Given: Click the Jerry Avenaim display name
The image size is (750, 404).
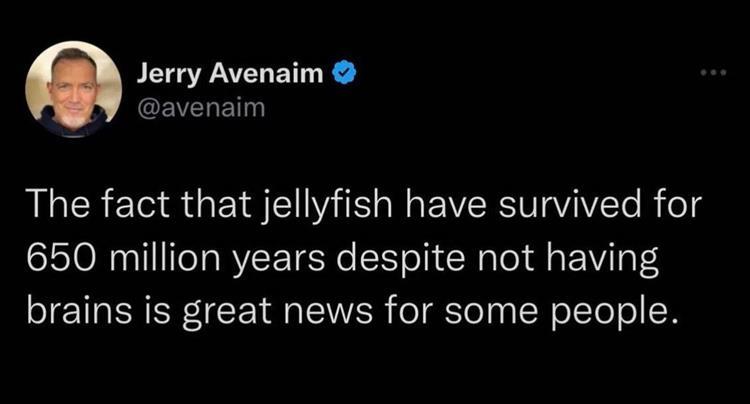Looking at the screenshot, I should pos(230,74).
